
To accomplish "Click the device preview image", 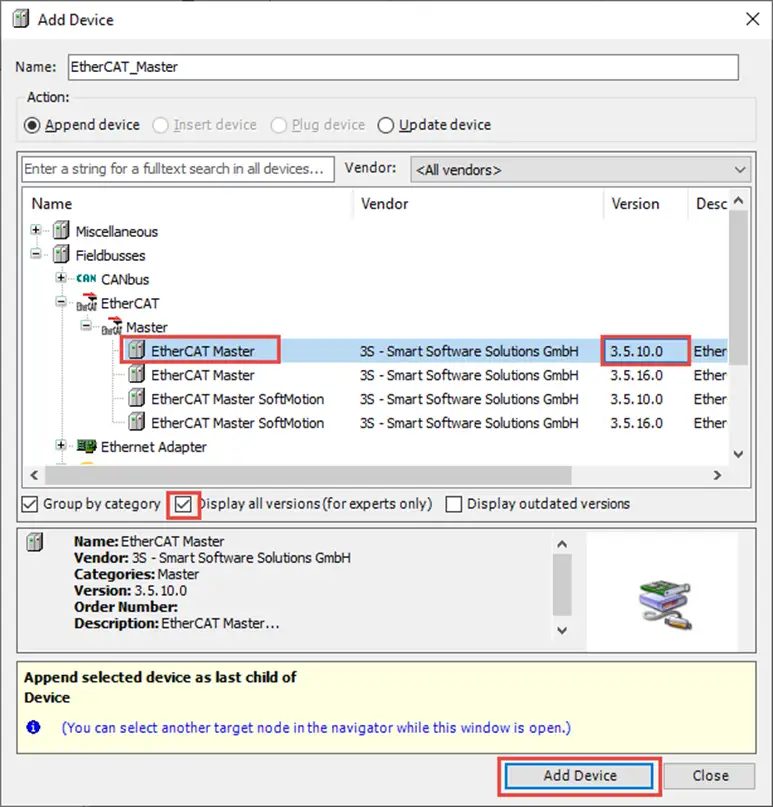I will click(x=664, y=604).
